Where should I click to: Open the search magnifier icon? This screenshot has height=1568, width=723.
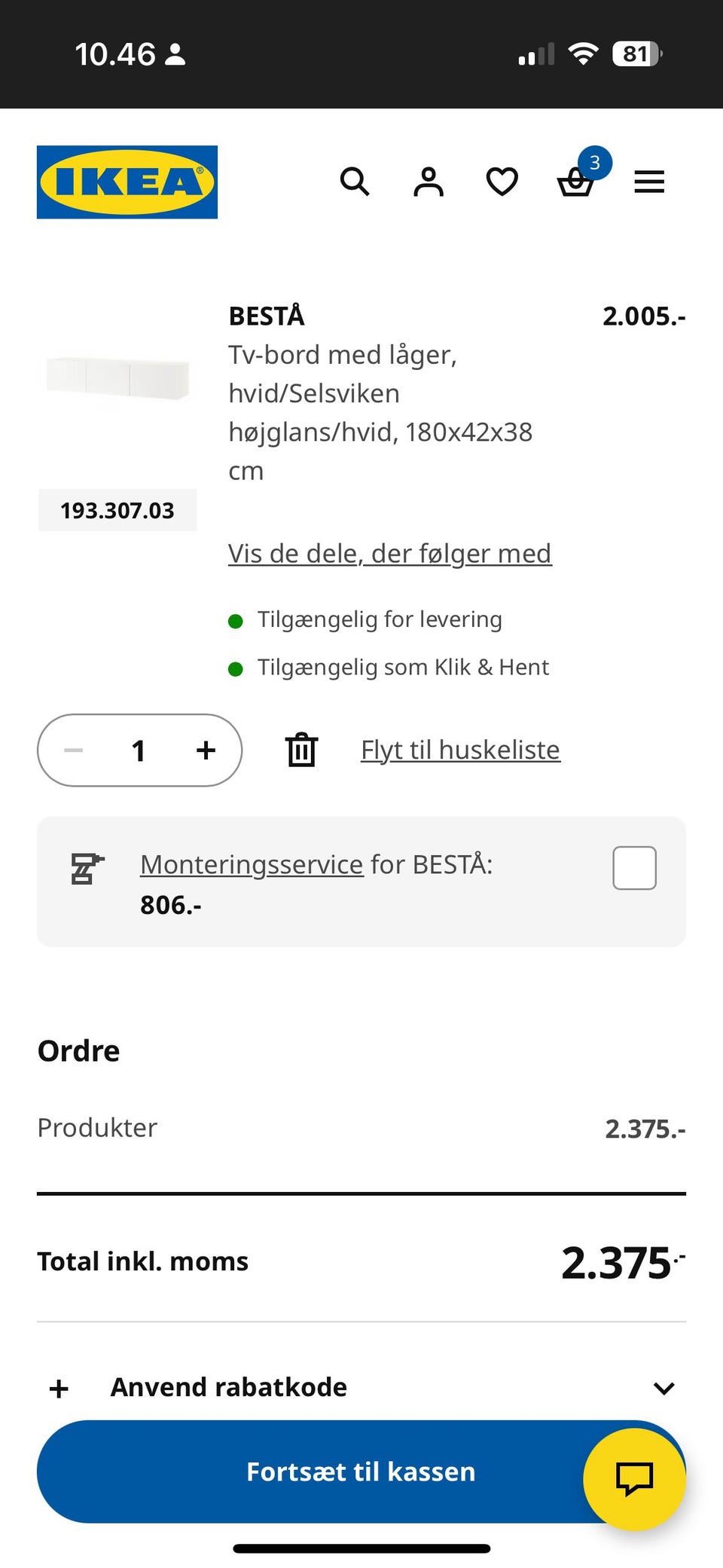tap(355, 182)
